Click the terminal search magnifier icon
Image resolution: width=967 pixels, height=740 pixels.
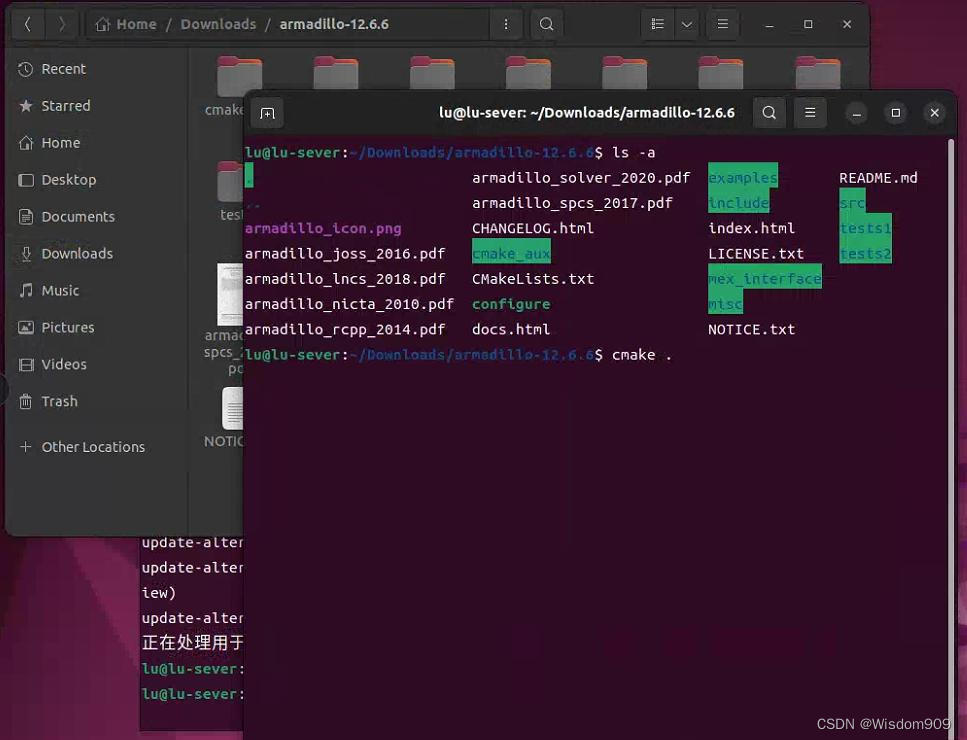tap(769, 113)
